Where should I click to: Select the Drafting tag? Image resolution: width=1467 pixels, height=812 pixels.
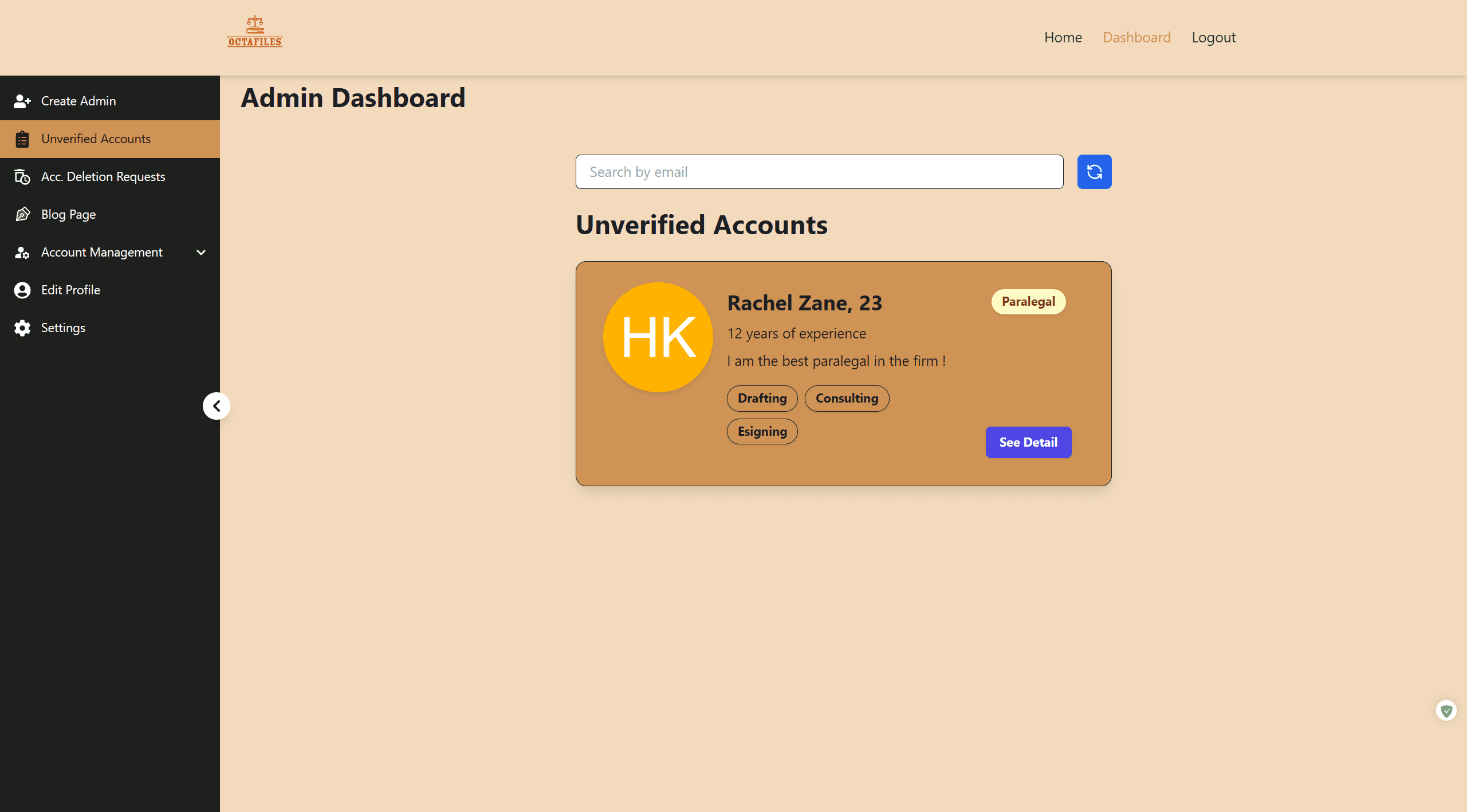762,398
